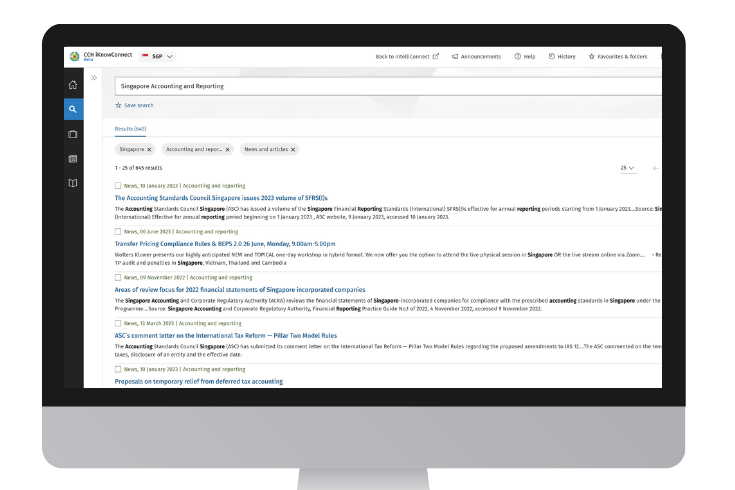Open the 25 results-per-page dropdown
This screenshot has height=490, width=735.
coord(627,168)
